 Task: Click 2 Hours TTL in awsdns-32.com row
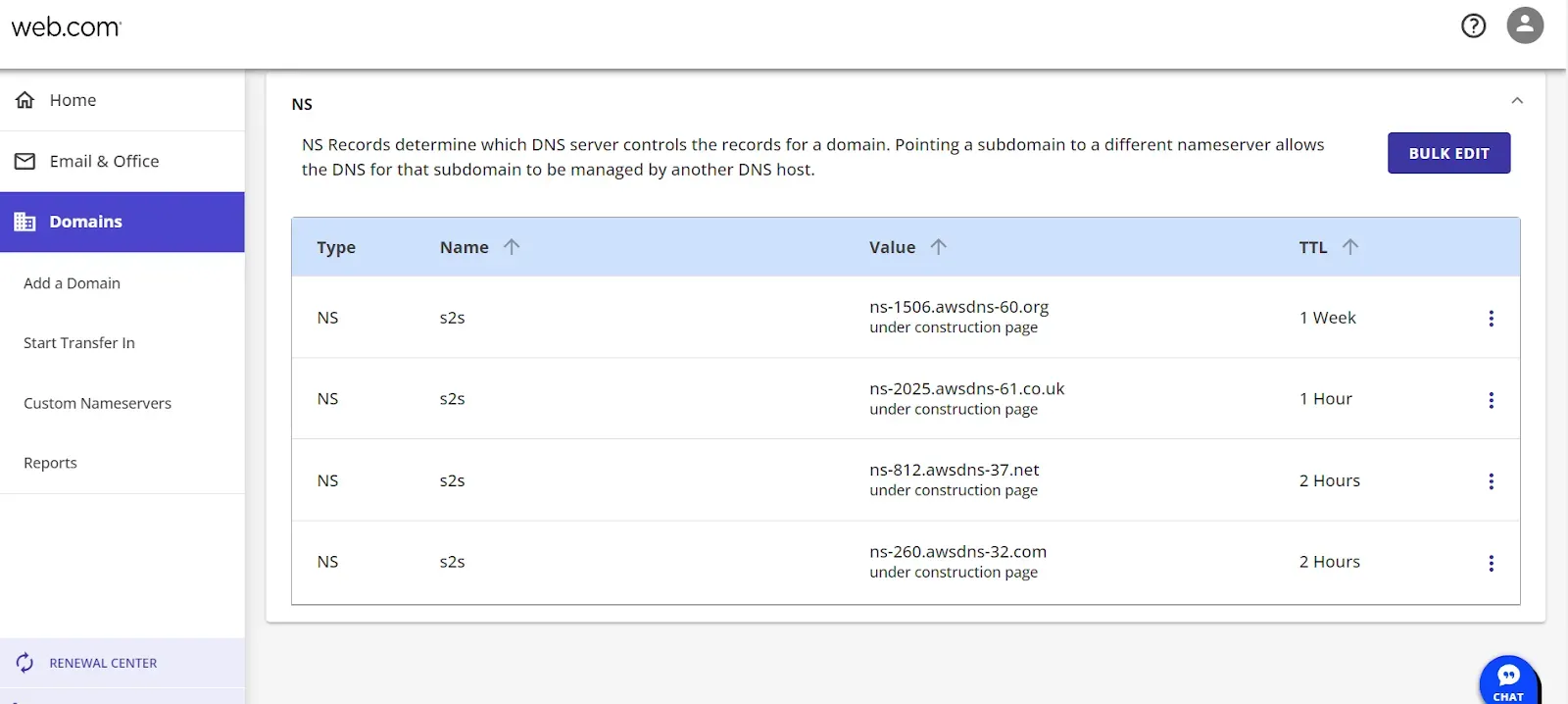1329,562
